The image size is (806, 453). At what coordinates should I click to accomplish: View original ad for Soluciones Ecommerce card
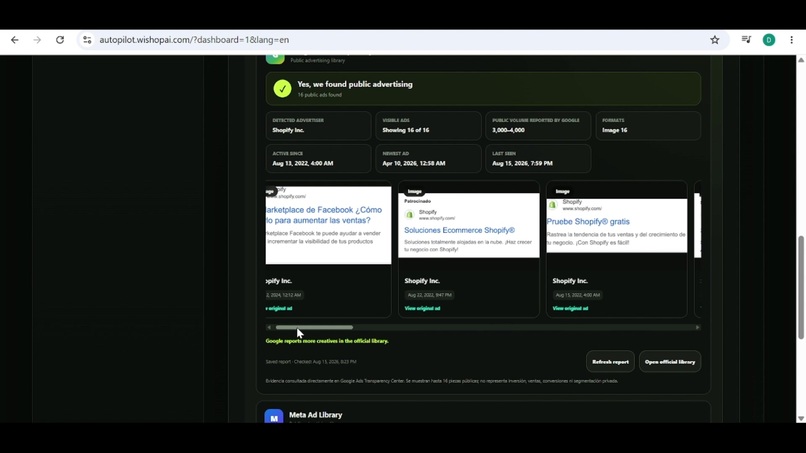(x=422, y=309)
